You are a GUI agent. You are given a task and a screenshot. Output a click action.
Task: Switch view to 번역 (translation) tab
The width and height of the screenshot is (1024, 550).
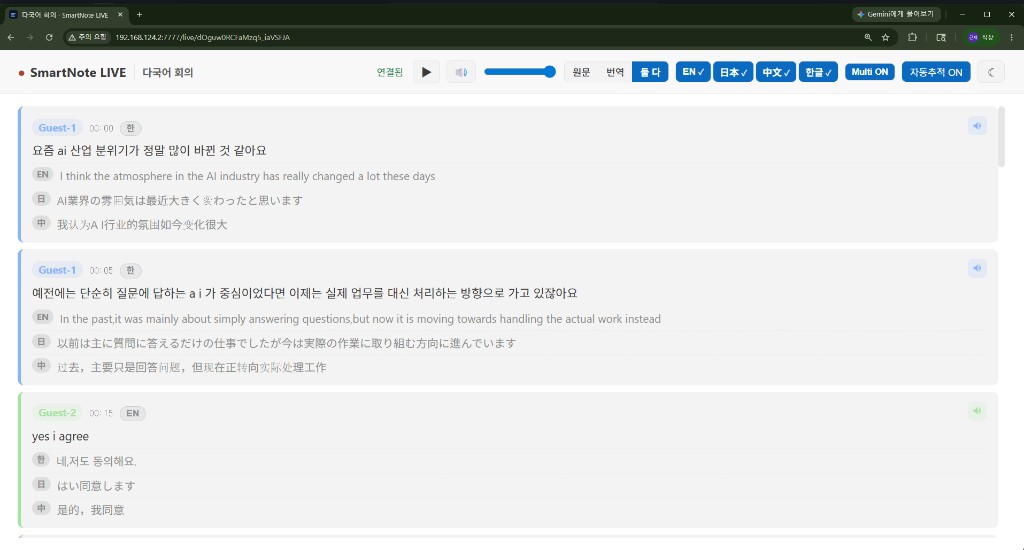click(615, 72)
